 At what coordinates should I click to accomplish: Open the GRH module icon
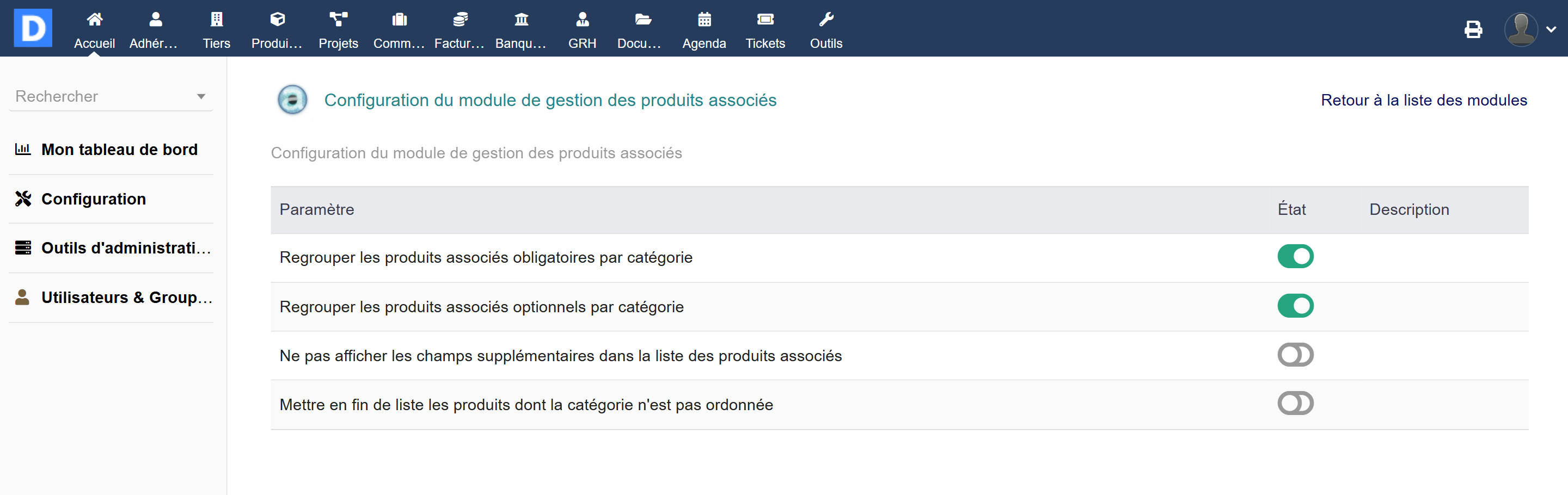click(x=582, y=20)
